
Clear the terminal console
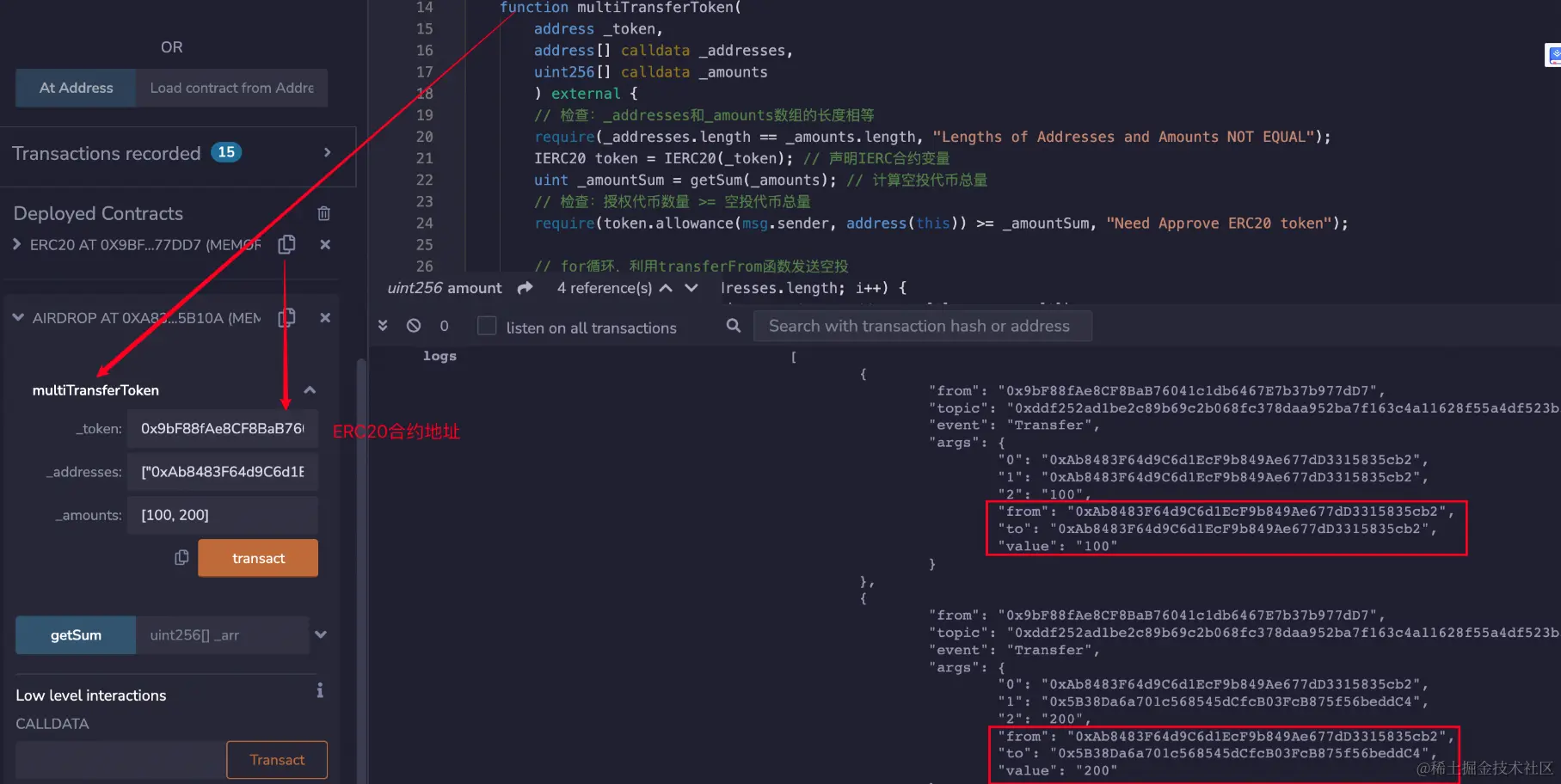tap(414, 326)
